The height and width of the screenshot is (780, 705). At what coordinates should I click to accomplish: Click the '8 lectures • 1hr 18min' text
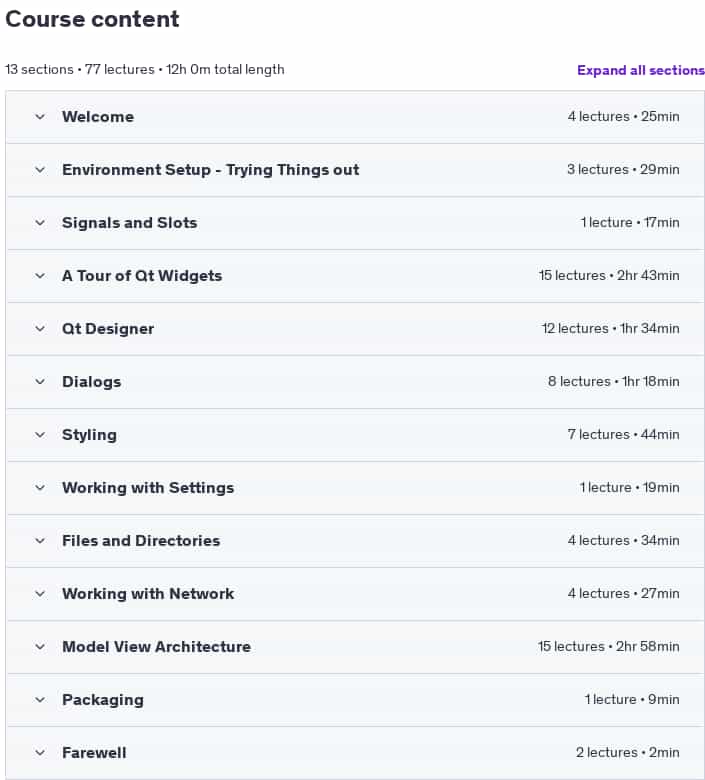click(613, 382)
